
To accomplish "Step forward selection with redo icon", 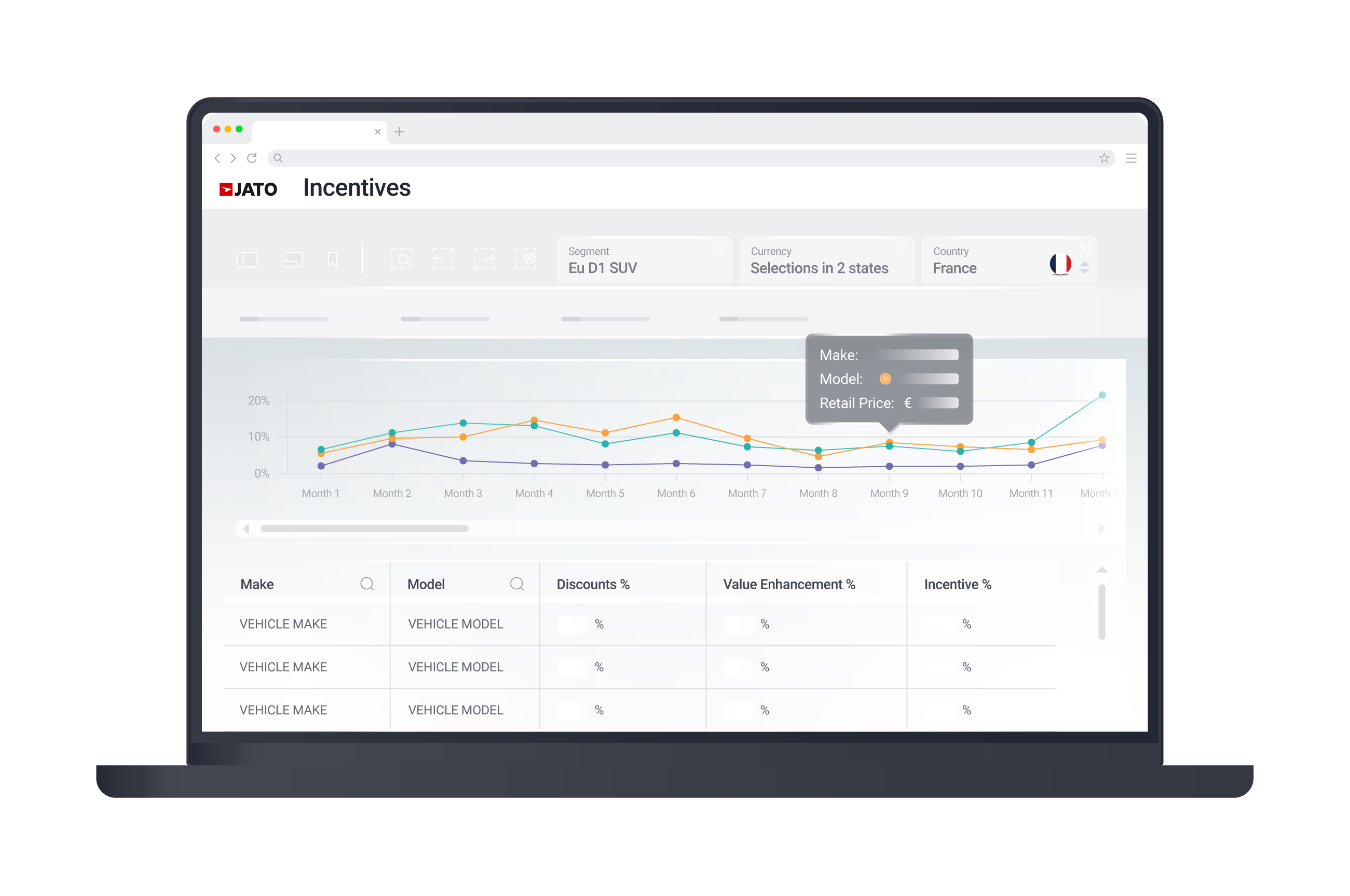I will (484, 259).
